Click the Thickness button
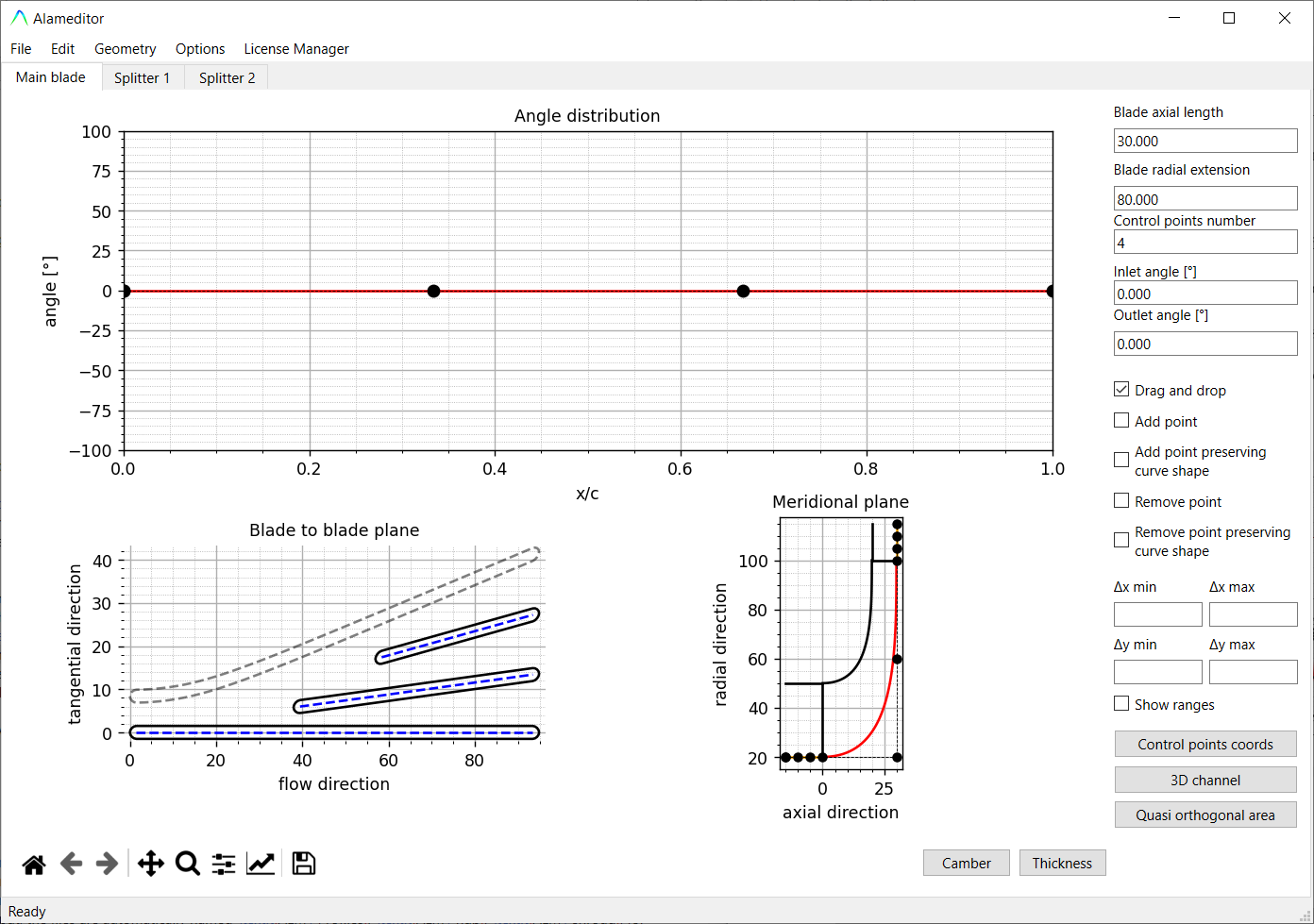The width and height of the screenshot is (1314, 924). click(x=1062, y=863)
